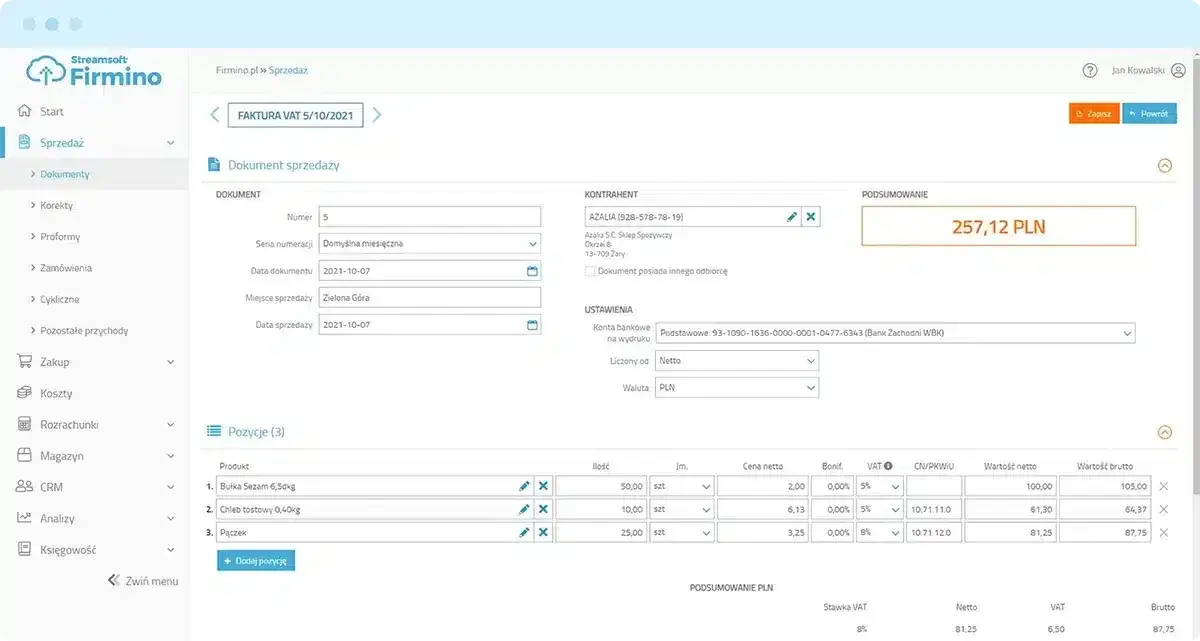Delete the Pączek position row
The width and height of the screenshot is (1200, 641).
(x=1163, y=533)
